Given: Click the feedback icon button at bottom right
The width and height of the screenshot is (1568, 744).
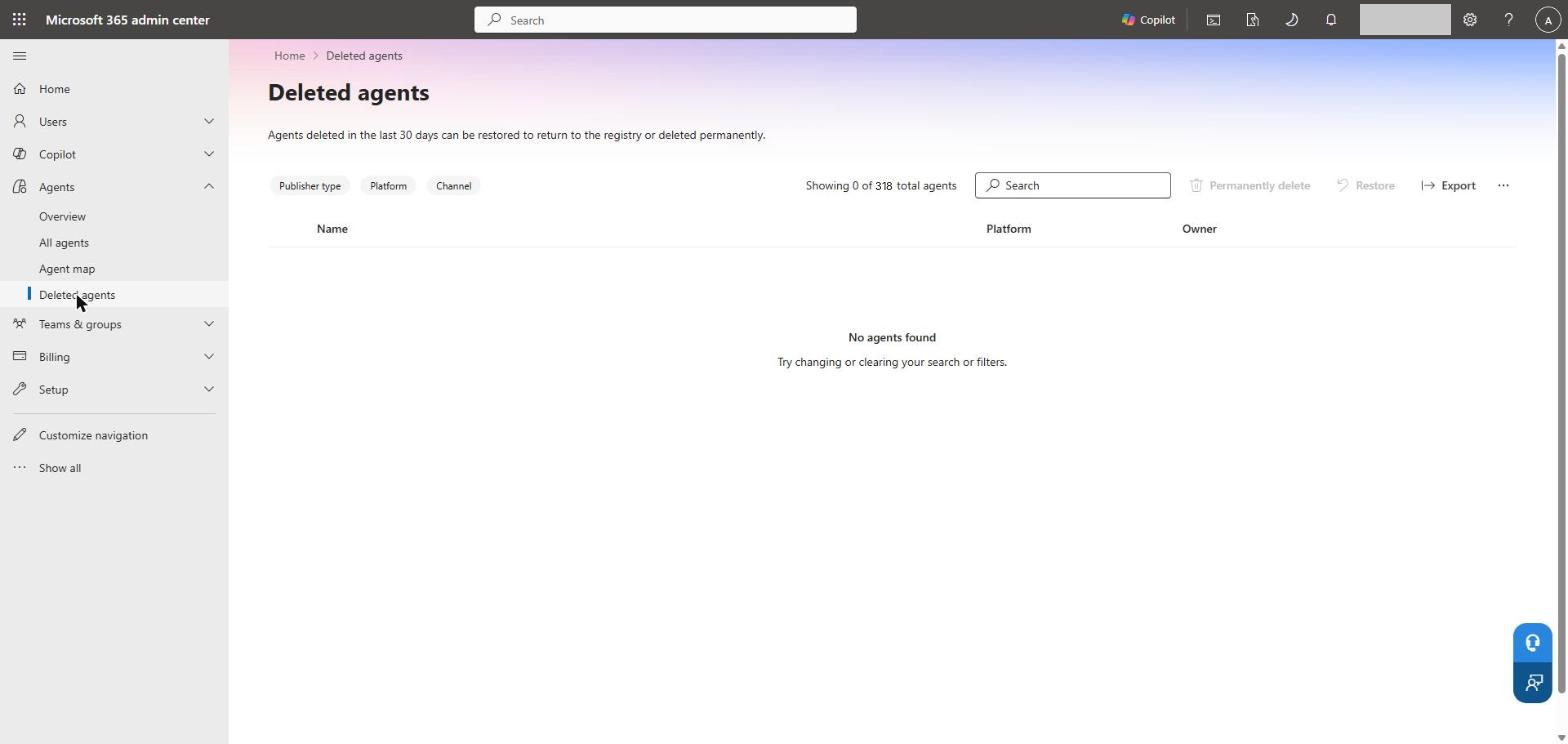Looking at the screenshot, I should [x=1532, y=683].
